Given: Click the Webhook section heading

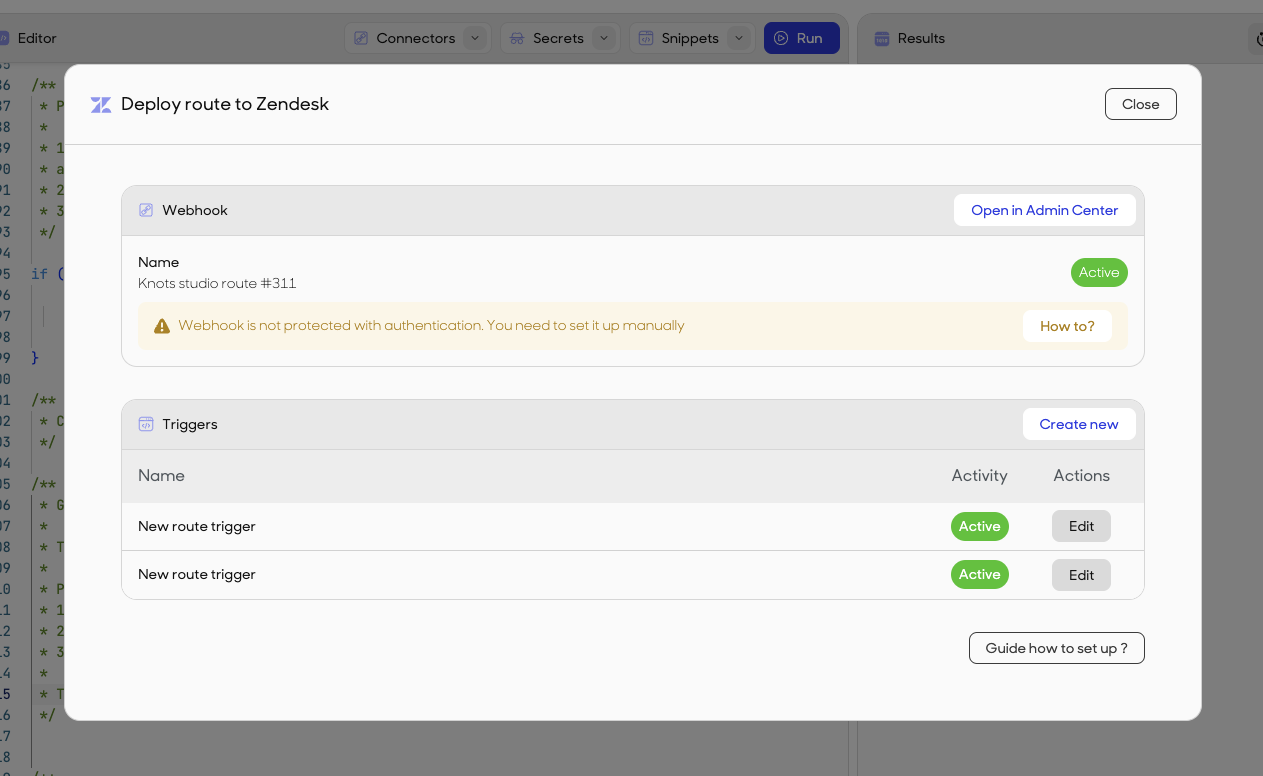Looking at the screenshot, I should (195, 210).
